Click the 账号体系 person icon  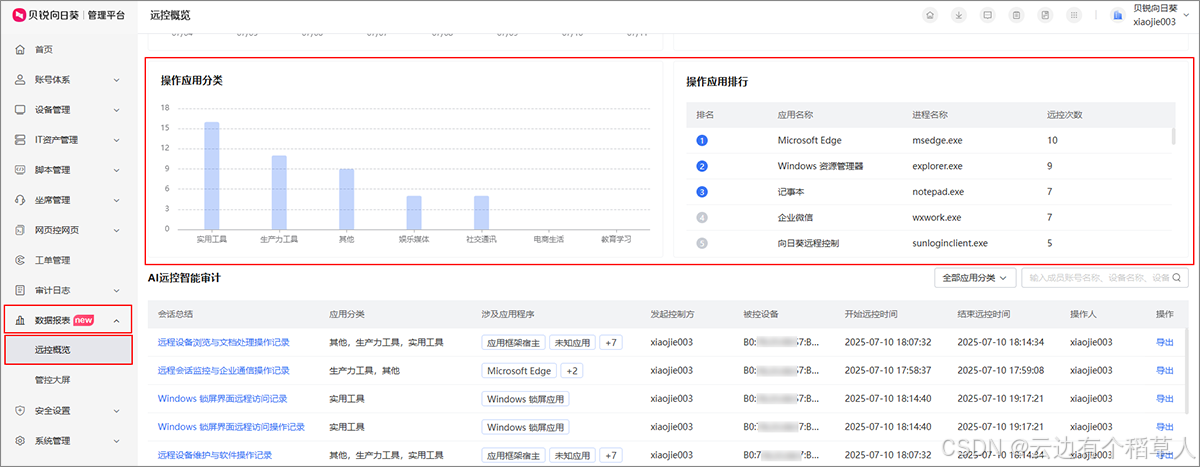pyautogui.click(x=20, y=79)
